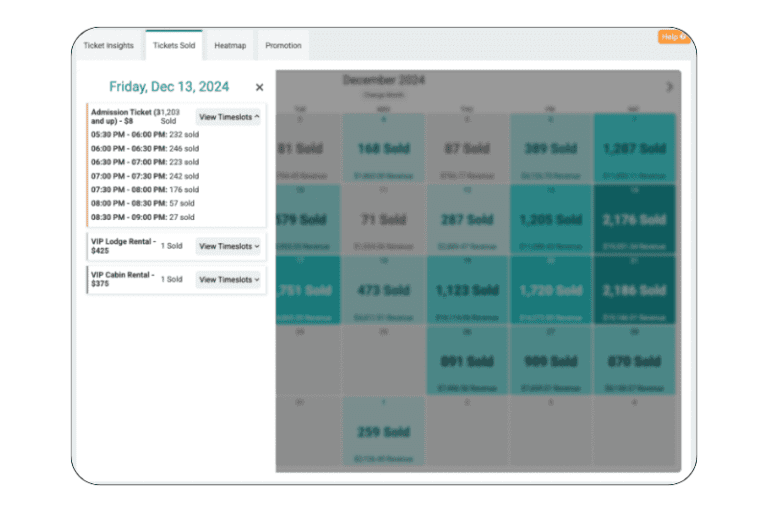Click the Change Month link under December 2024
Image resolution: width=768 pixels, height=512 pixels.
point(383,94)
